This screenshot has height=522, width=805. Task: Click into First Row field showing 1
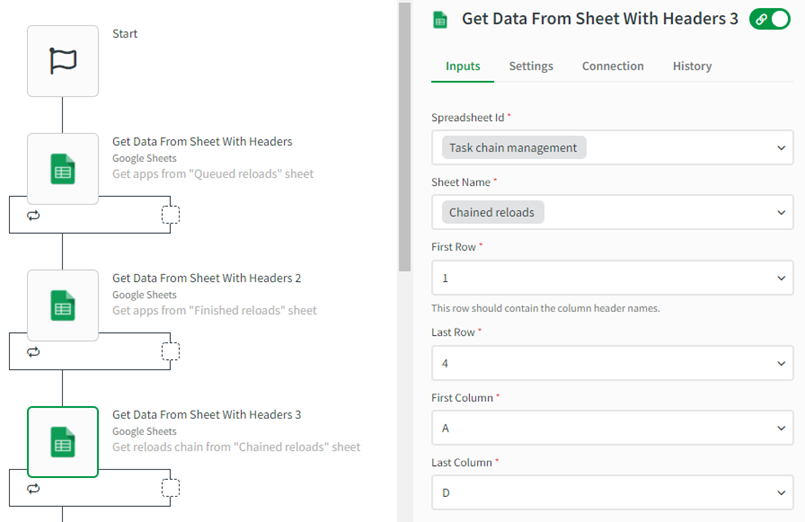[x=612, y=278]
